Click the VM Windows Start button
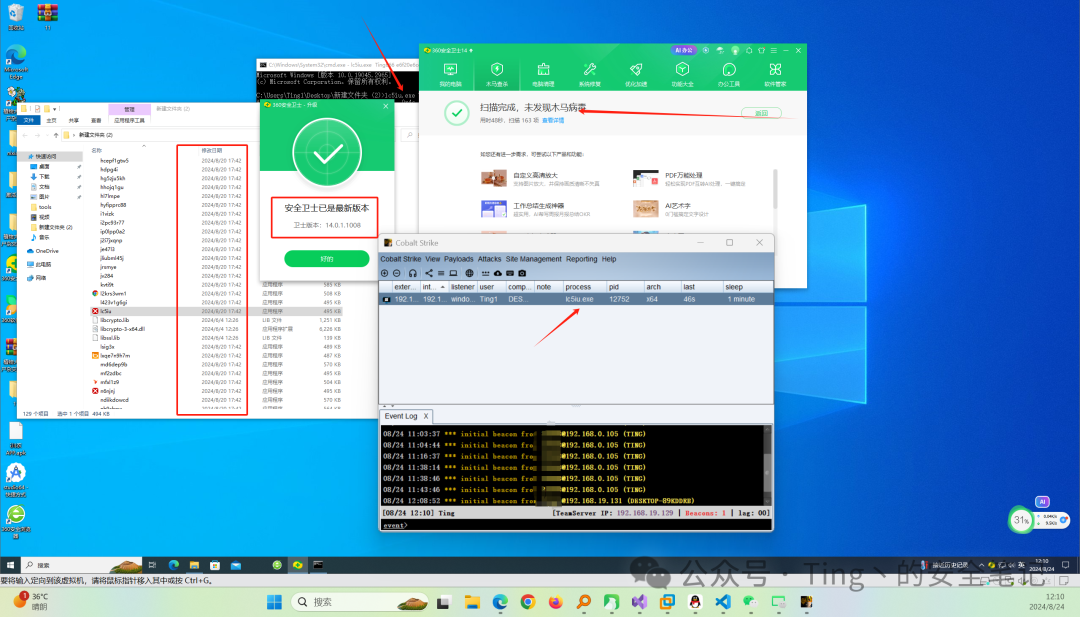 pyautogui.click(x=10, y=565)
